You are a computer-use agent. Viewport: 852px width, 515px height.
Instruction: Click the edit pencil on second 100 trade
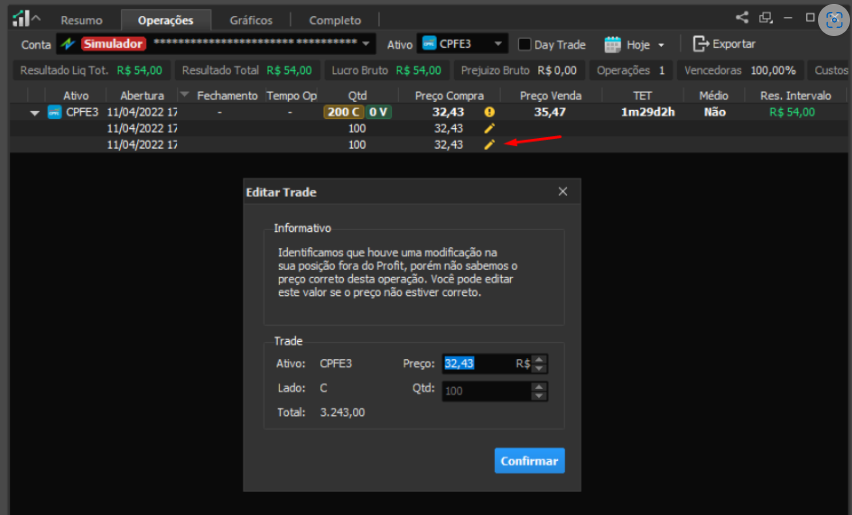tap(490, 145)
